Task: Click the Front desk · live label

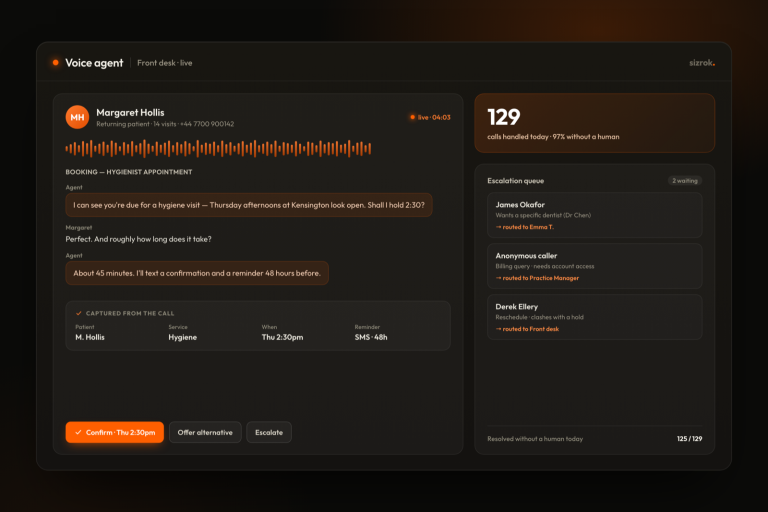Action: [165, 63]
